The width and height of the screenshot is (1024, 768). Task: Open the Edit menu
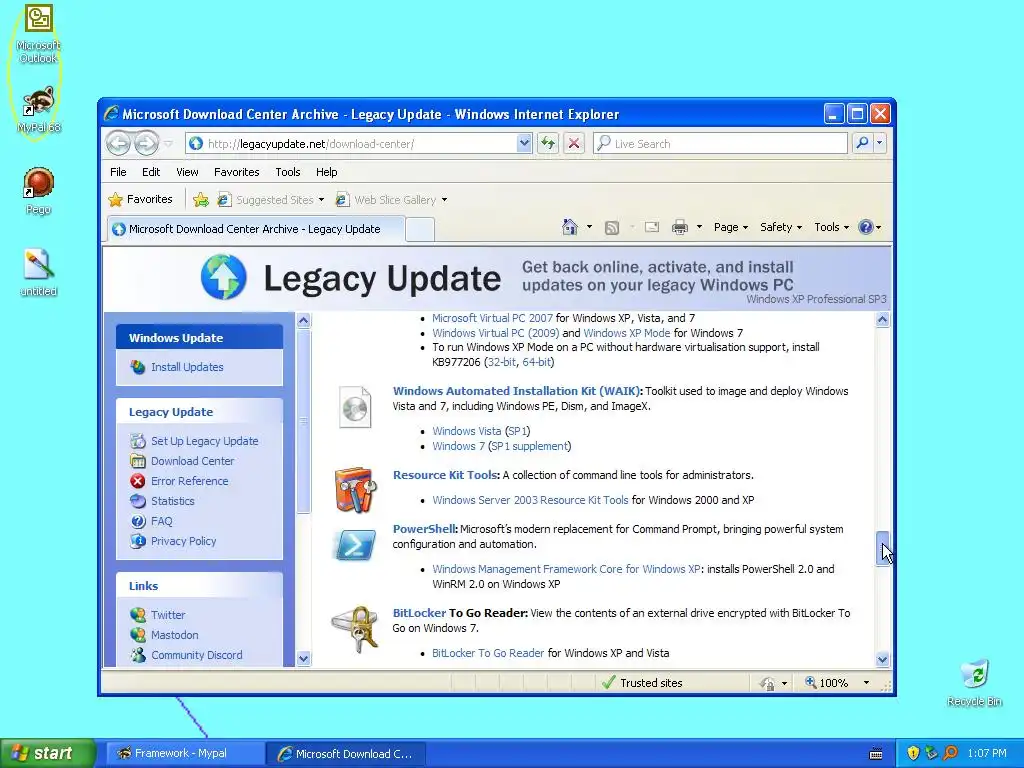coord(151,172)
